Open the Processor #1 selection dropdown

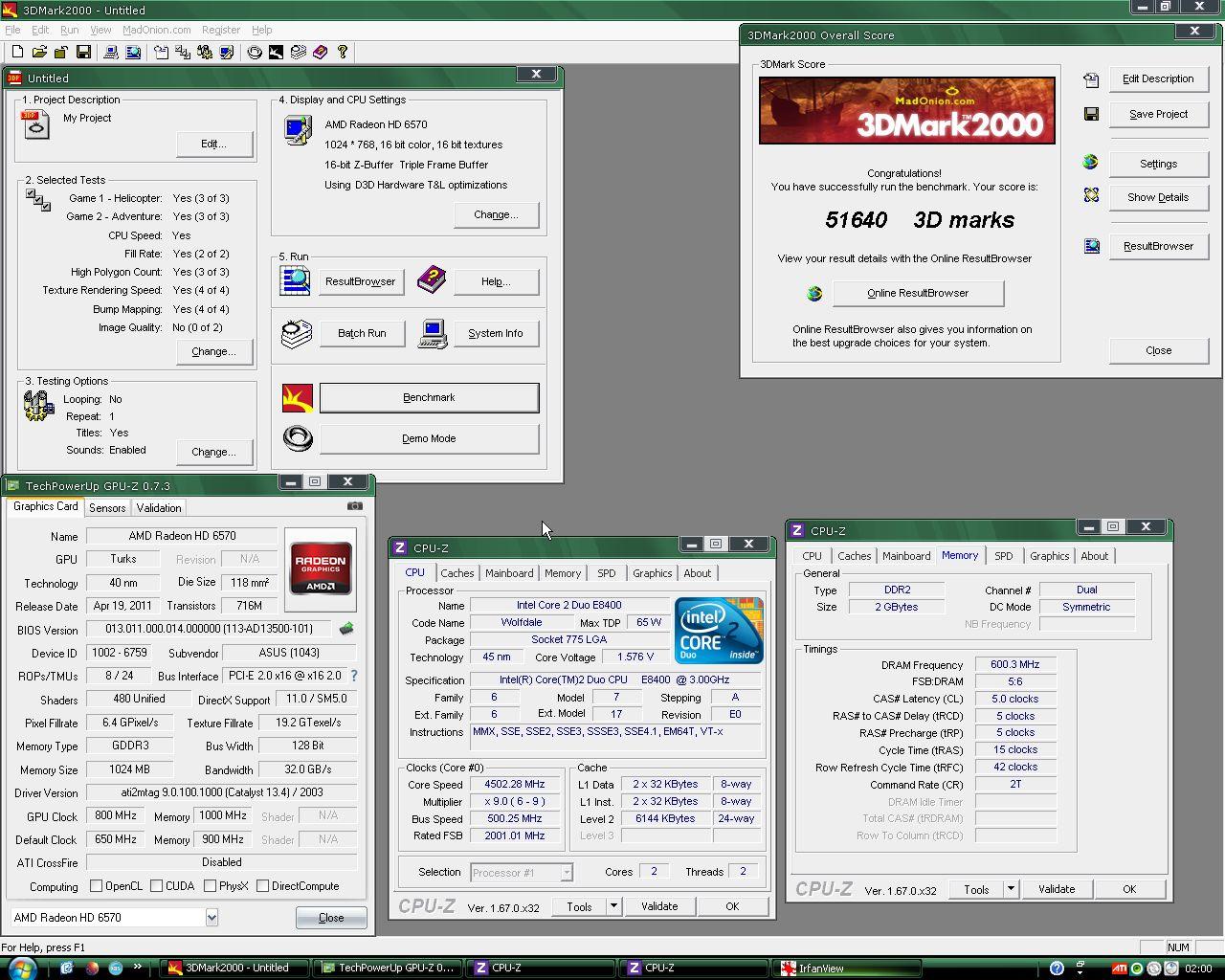click(x=566, y=873)
